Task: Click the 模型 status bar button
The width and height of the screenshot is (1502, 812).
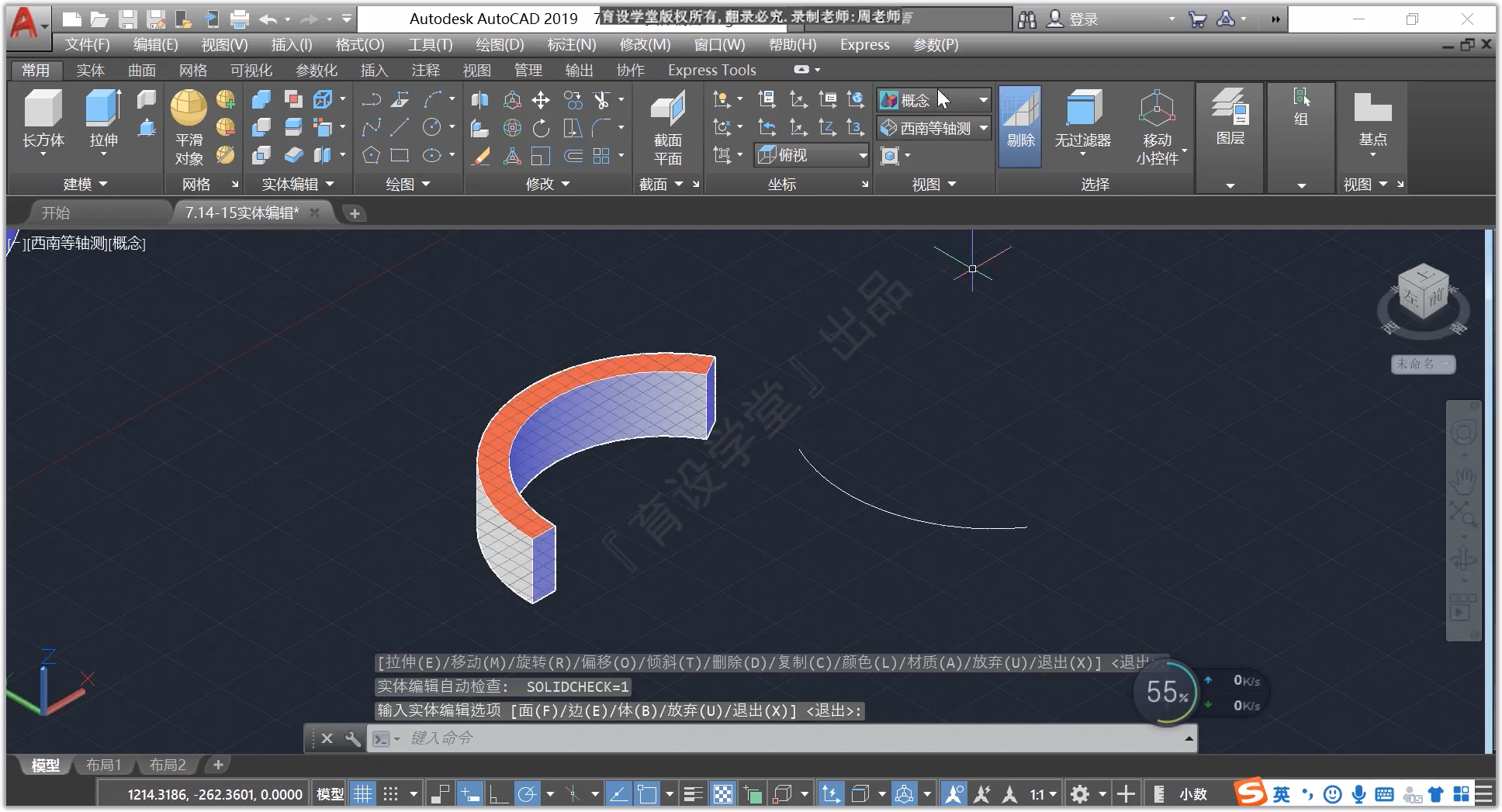Action: click(331, 794)
